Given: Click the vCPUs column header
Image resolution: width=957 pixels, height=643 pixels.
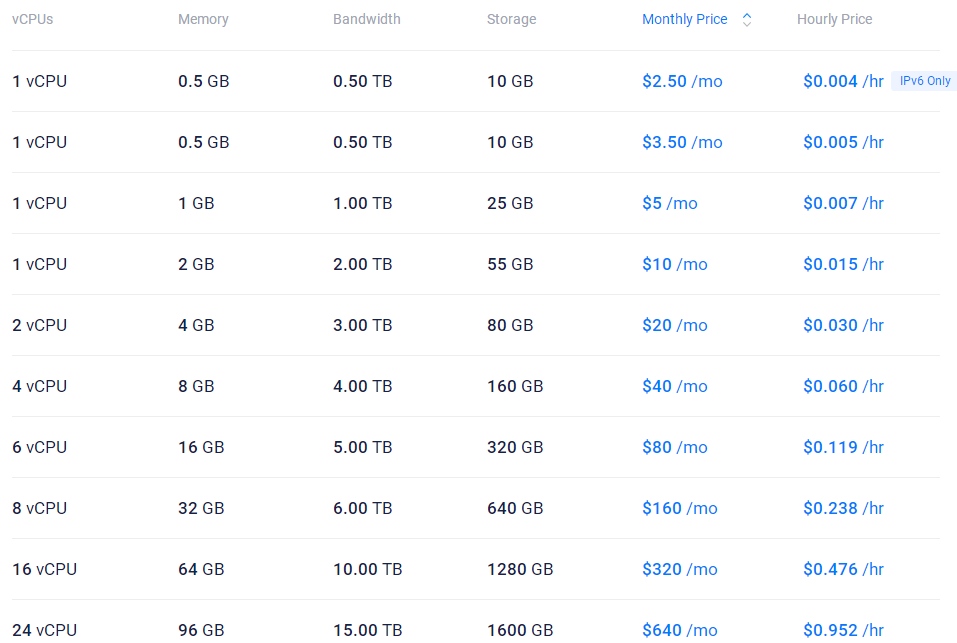Looking at the screenshot, I should (33, 19).
